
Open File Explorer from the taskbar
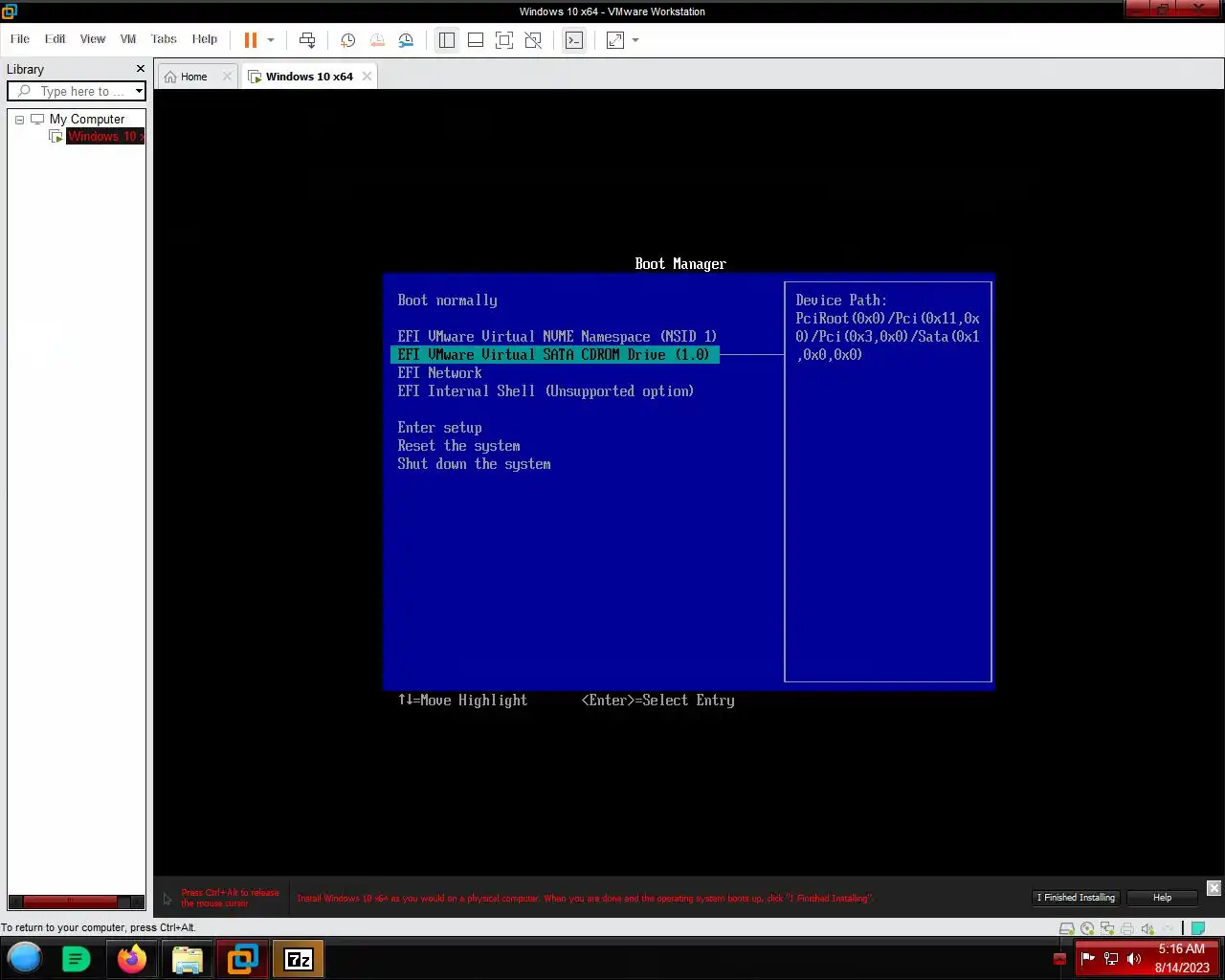(x=188, y=959)
